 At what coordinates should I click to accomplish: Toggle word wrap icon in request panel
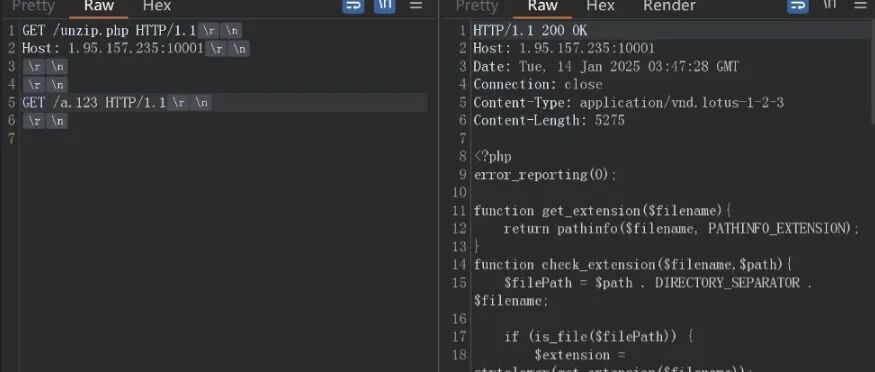(353, 6)
